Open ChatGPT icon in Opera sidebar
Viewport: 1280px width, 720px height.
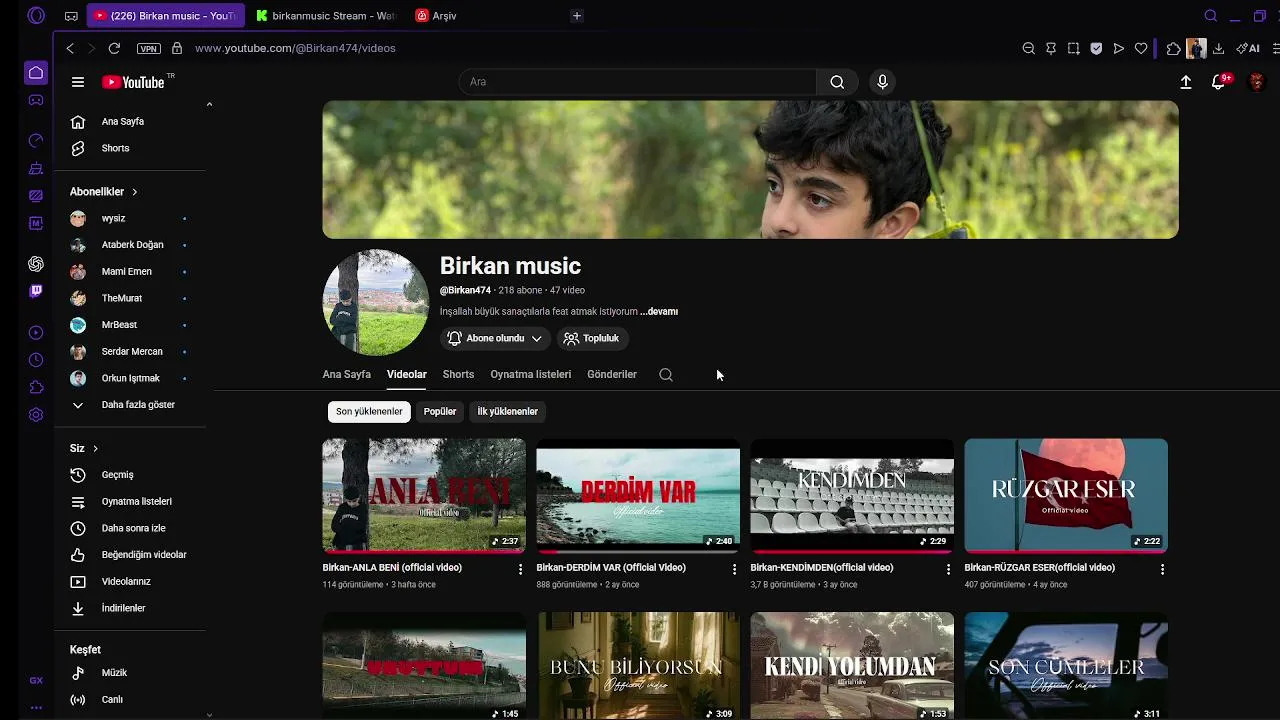(x=36, y=264)
